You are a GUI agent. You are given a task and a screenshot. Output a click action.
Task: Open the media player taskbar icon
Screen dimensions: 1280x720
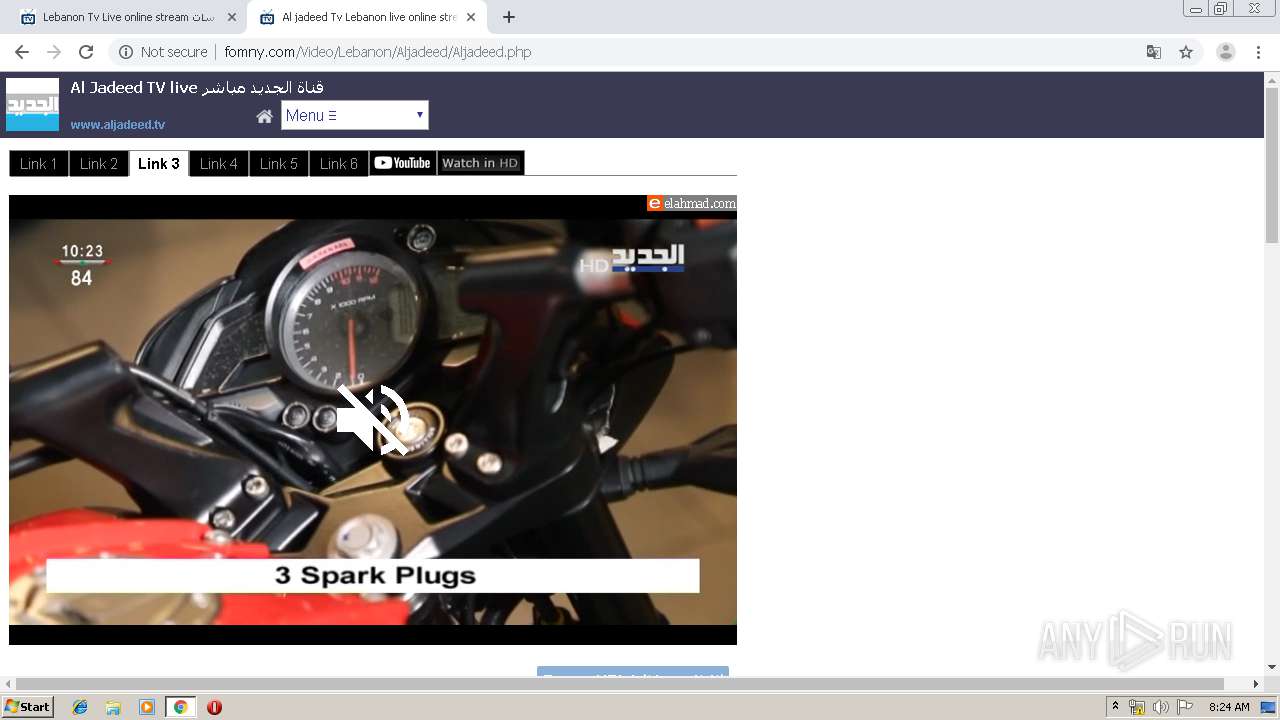click(147, 707)
